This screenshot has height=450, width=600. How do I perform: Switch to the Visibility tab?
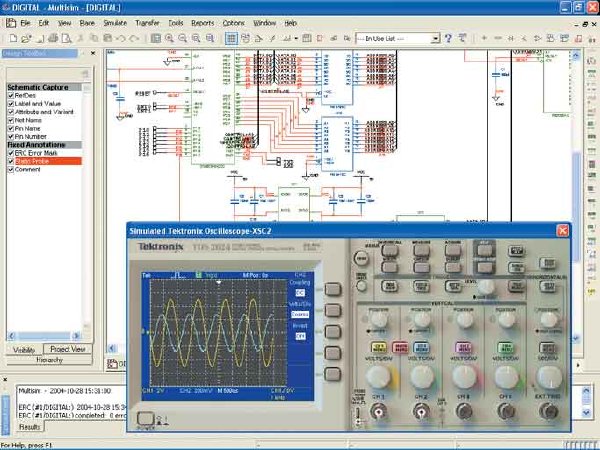click(24, 350)
